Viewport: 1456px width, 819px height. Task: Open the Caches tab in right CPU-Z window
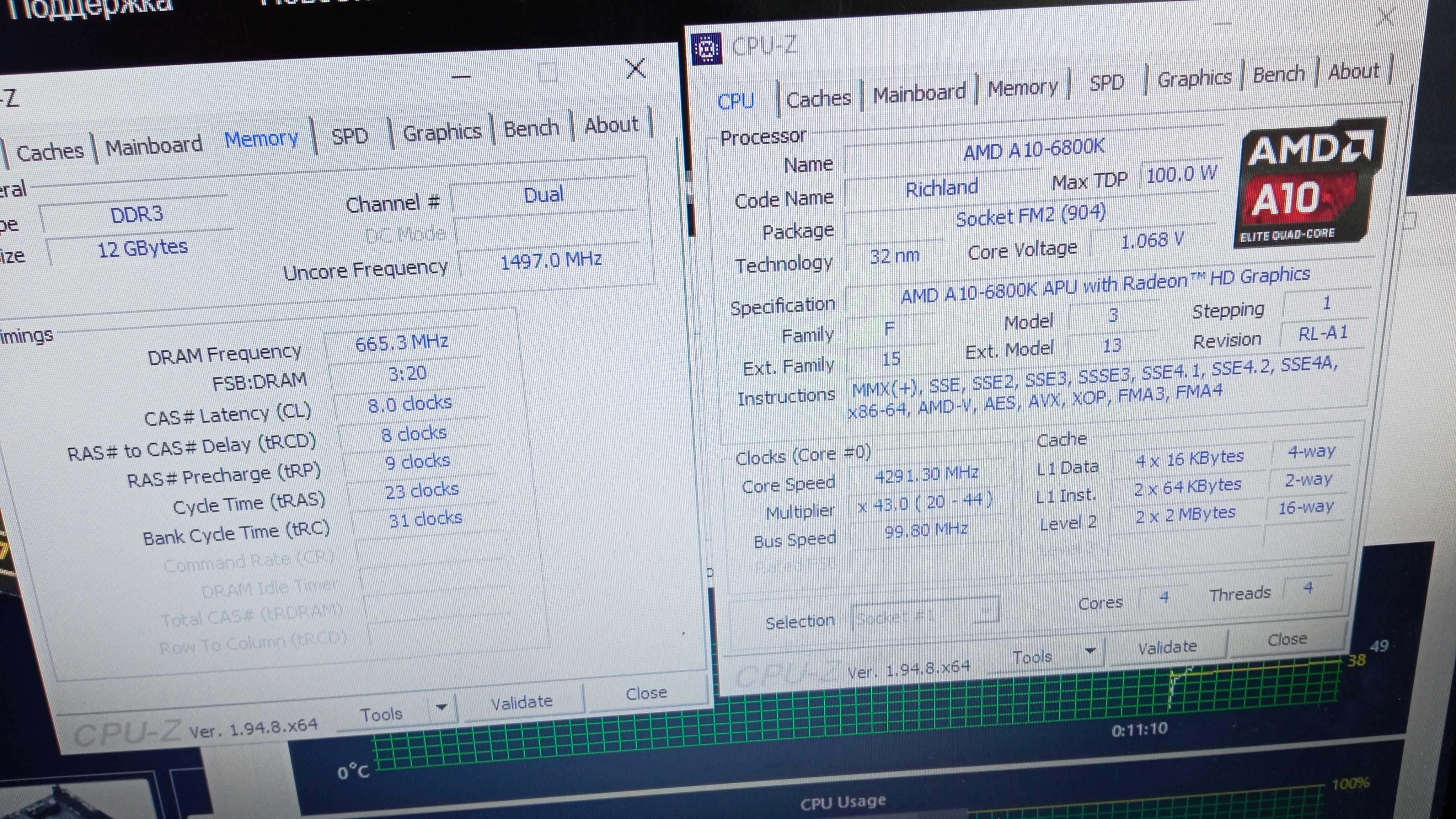(x=818, y=99)
